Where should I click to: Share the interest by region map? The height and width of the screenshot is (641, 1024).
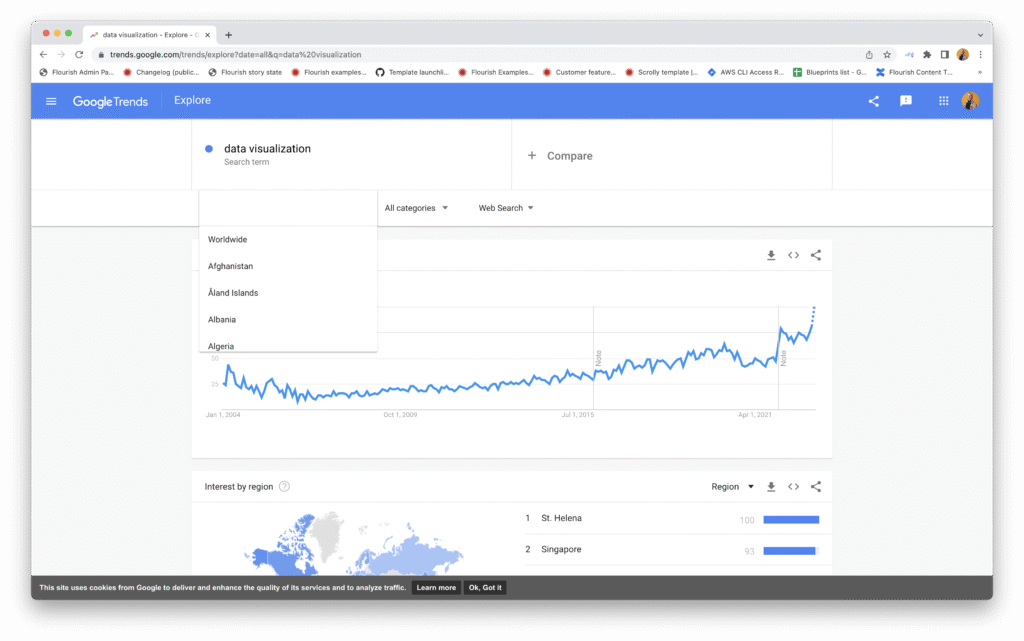[x=815, y=486]
